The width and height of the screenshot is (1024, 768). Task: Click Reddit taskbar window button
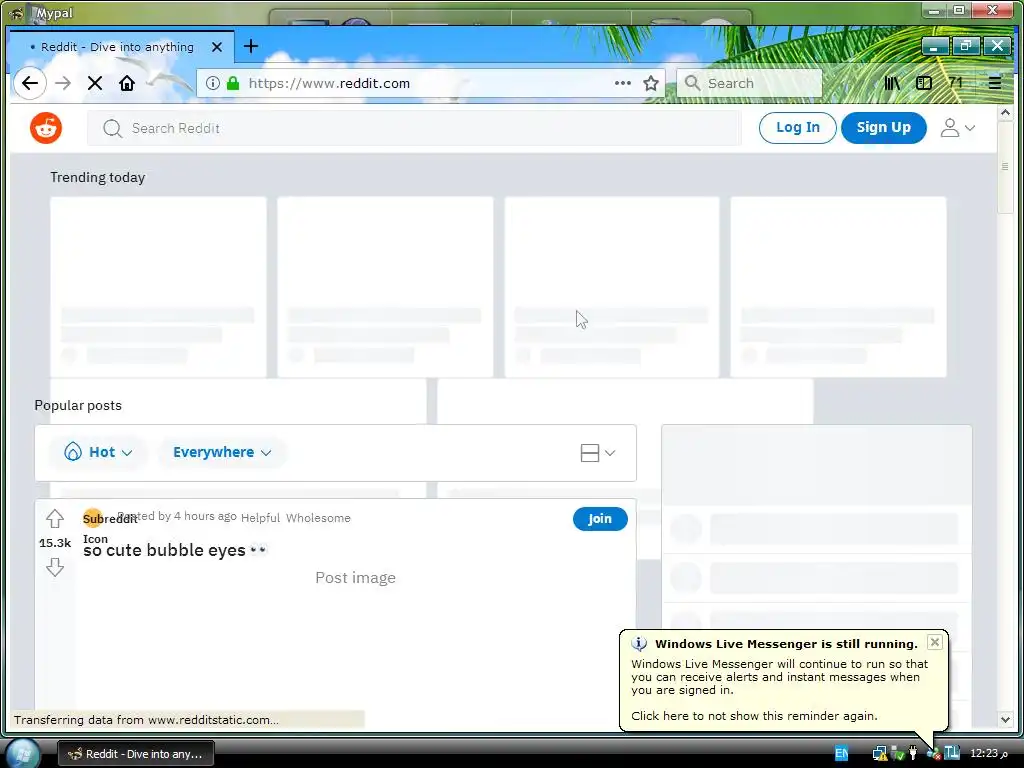136,754
